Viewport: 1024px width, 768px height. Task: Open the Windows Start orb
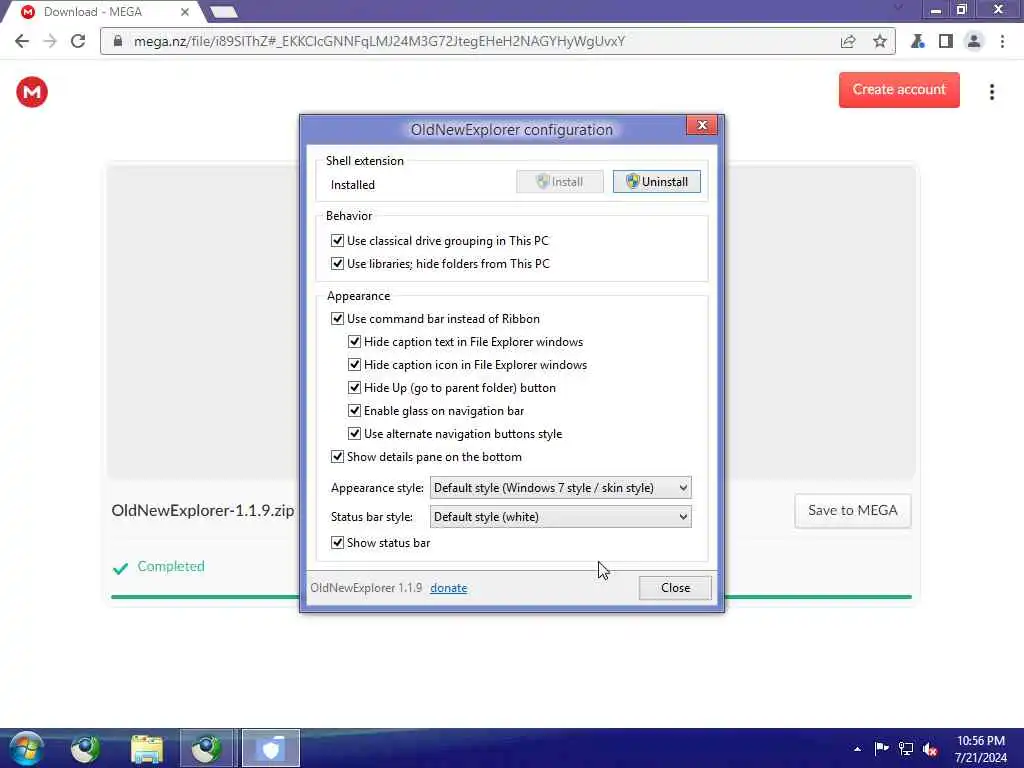26,748
